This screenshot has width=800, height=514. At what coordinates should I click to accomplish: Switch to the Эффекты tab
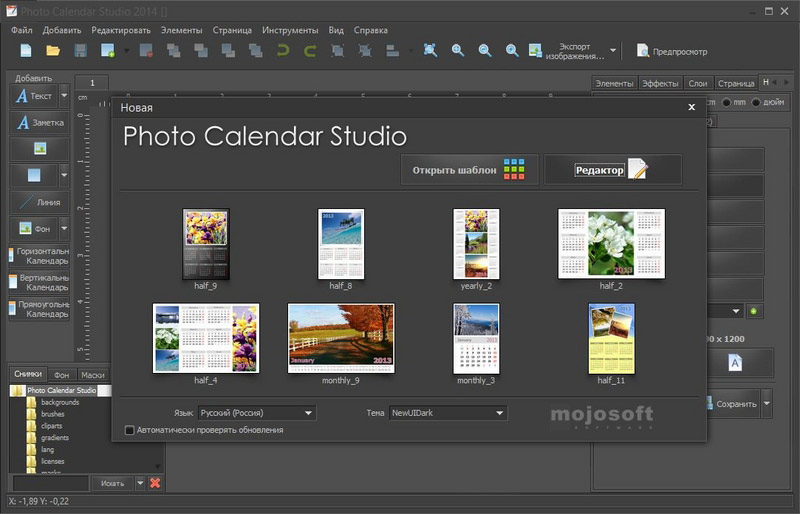[x=660, y=83]
